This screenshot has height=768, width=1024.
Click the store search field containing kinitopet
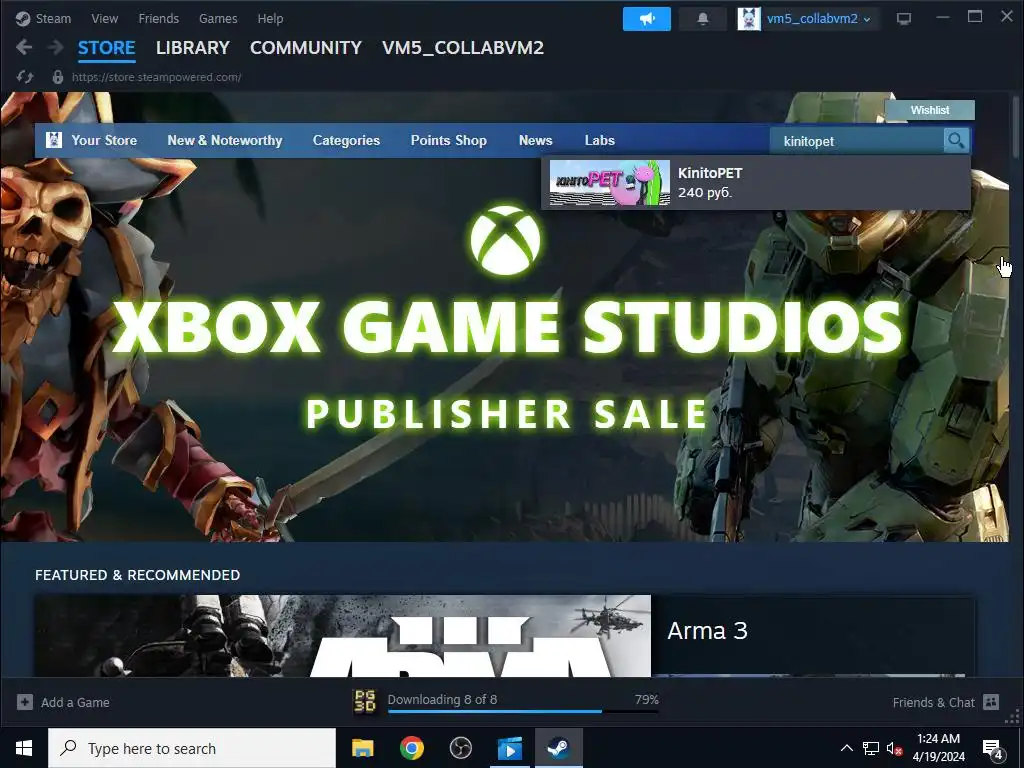pos(856,141)
